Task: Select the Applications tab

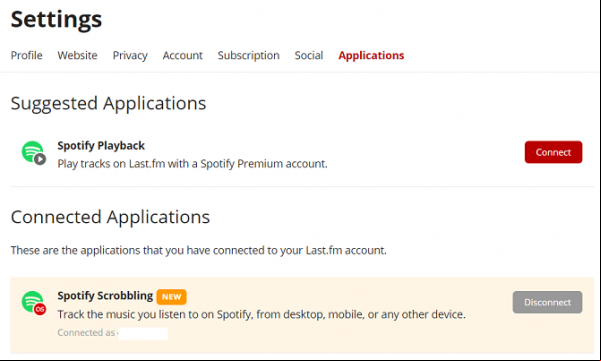Action: tap(371, 56)
